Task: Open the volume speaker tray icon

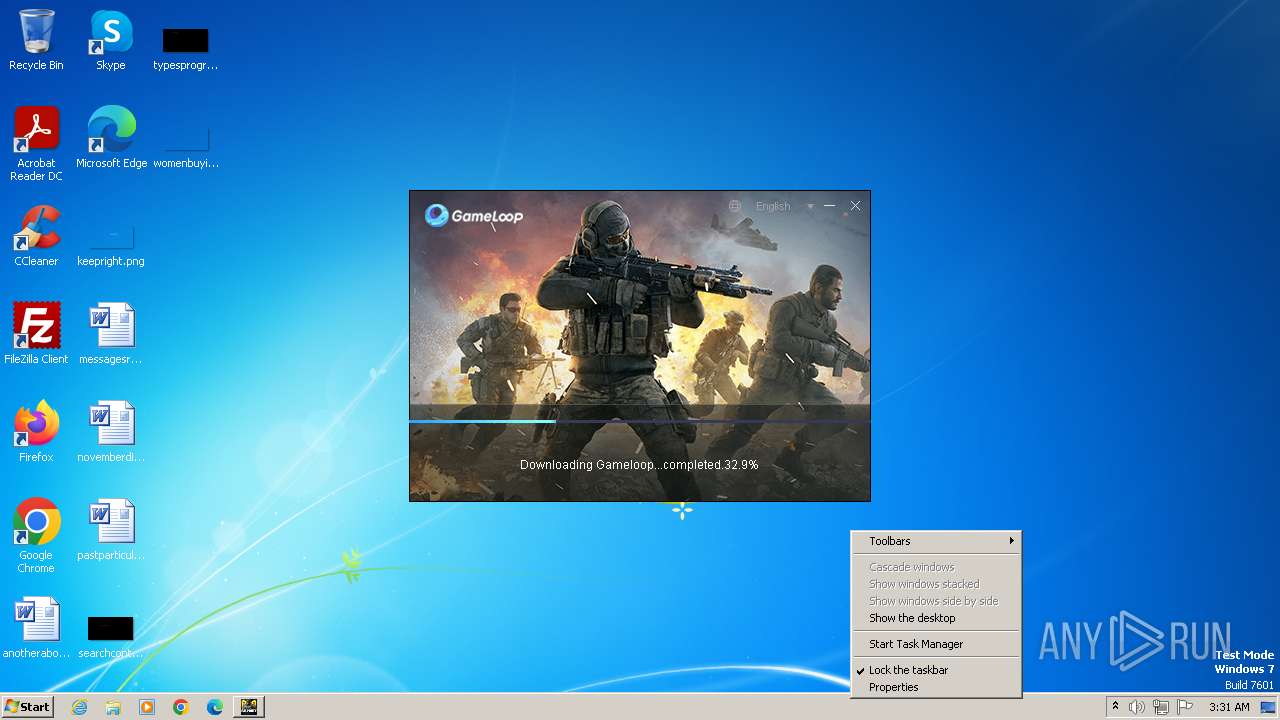Action: [x=1137, y=707]
